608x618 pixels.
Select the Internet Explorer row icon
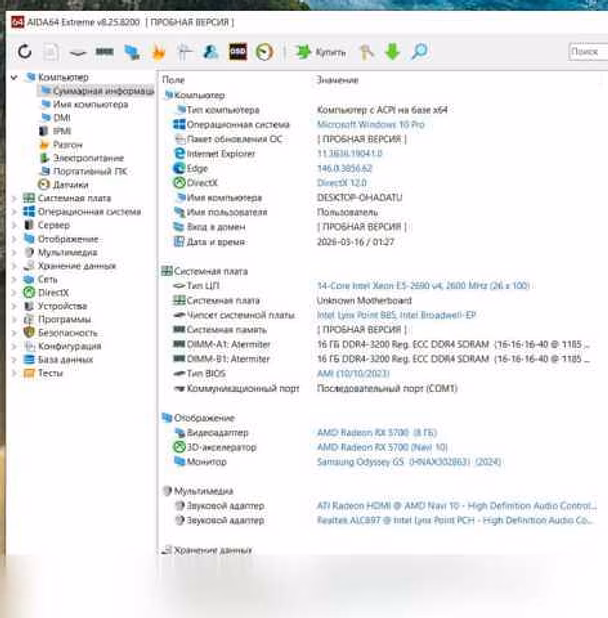point(179,154)
